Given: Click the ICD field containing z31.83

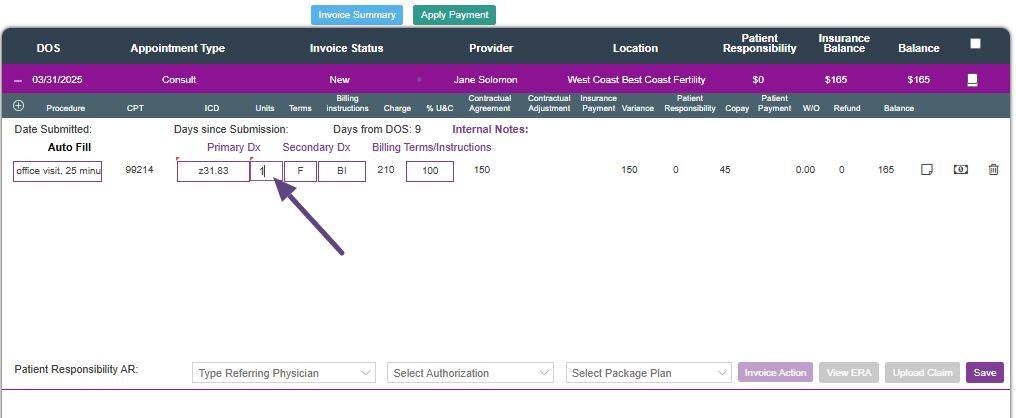Looking at the screenshot, I should click(213, 171).
